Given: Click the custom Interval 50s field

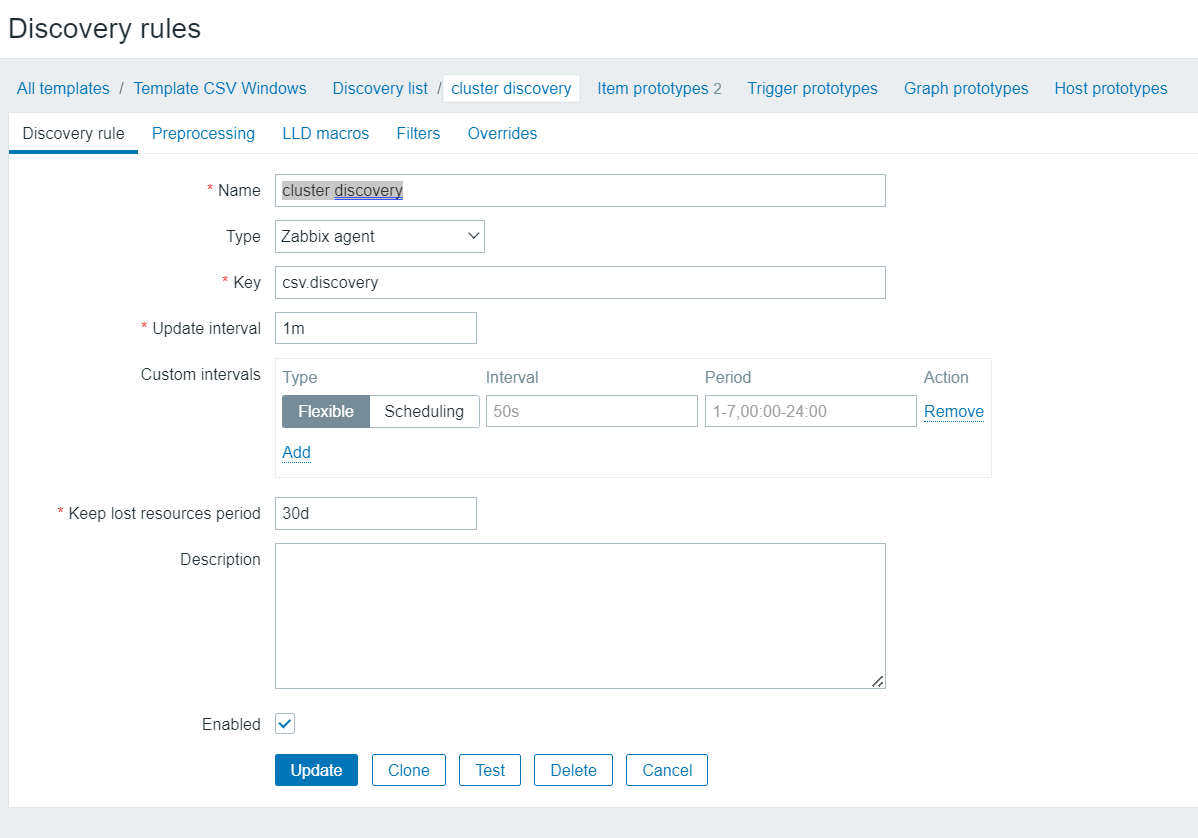Looking at the screenshot, I should pyautogui.click(x=591, y=411).
